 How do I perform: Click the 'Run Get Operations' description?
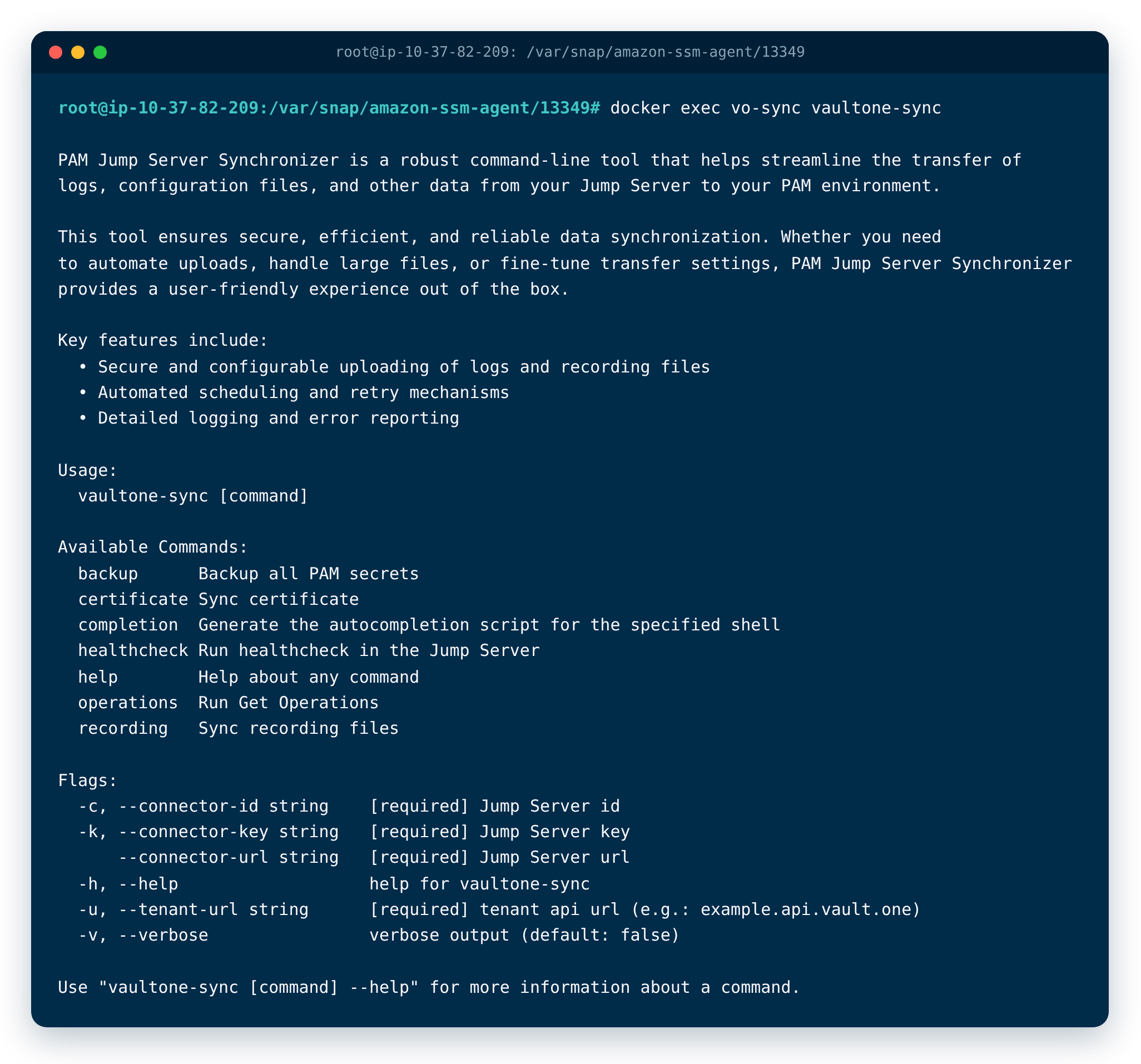(x=289, y=703)
